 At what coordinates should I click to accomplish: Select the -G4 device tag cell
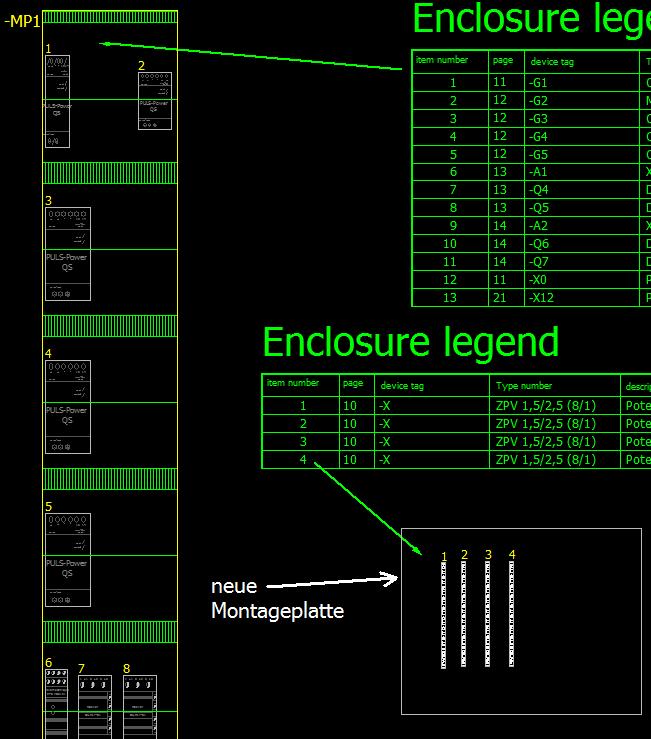582,136
